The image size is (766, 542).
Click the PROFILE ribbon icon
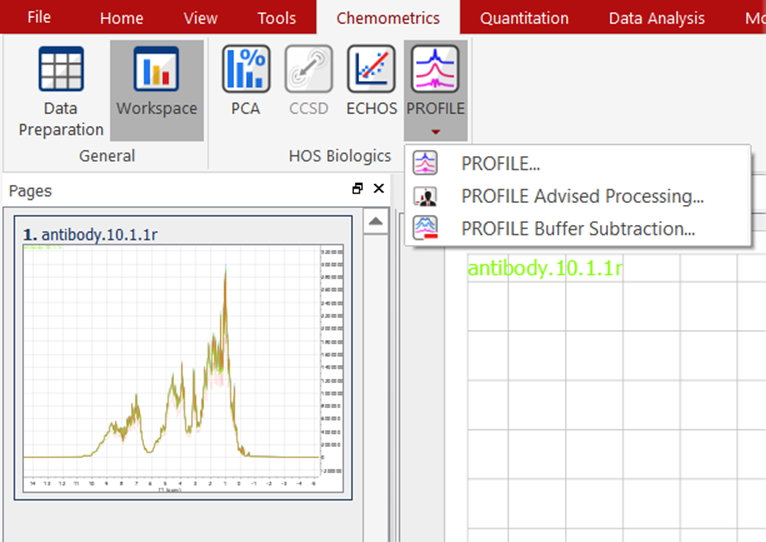435,72
